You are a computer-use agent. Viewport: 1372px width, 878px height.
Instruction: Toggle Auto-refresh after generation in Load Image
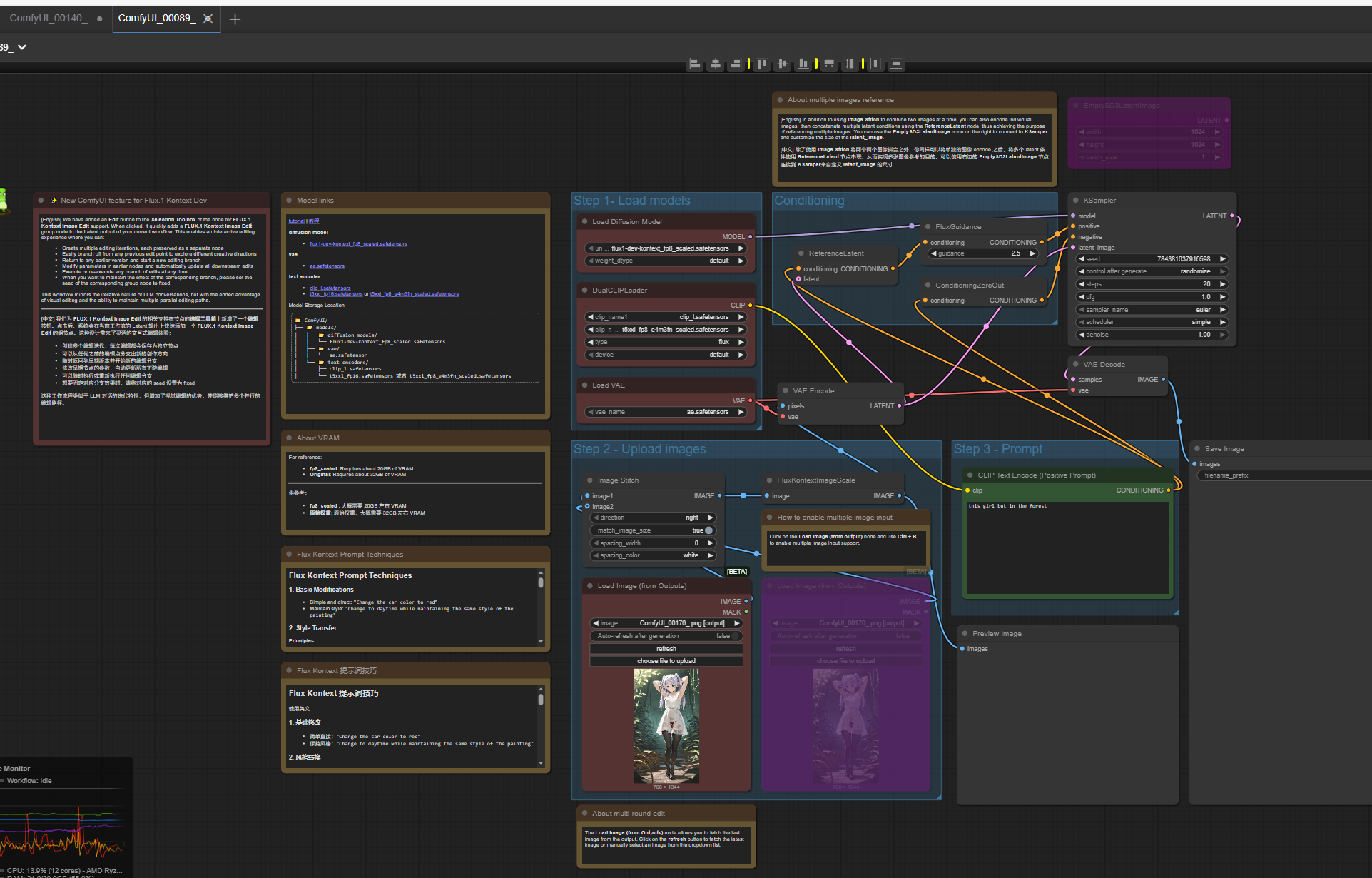click(735, 636)
